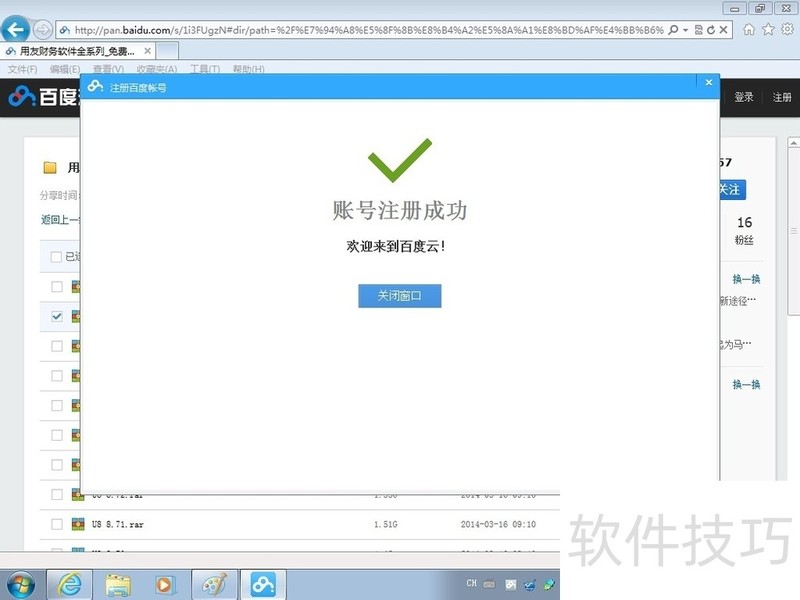Open Windows Media Player from the taskbar
Image resolution: width=800 pixels, height=600 pixels.
[x=165, y=583]
